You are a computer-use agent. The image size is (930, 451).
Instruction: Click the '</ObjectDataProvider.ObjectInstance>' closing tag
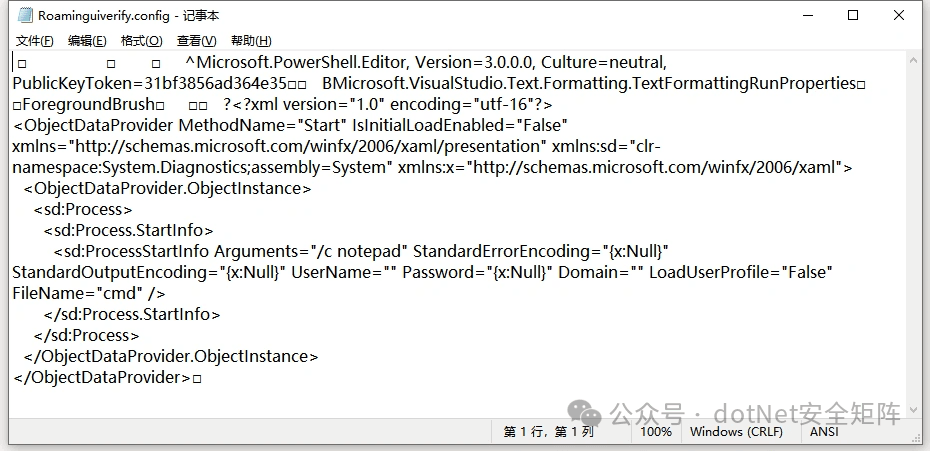[171, 356]
